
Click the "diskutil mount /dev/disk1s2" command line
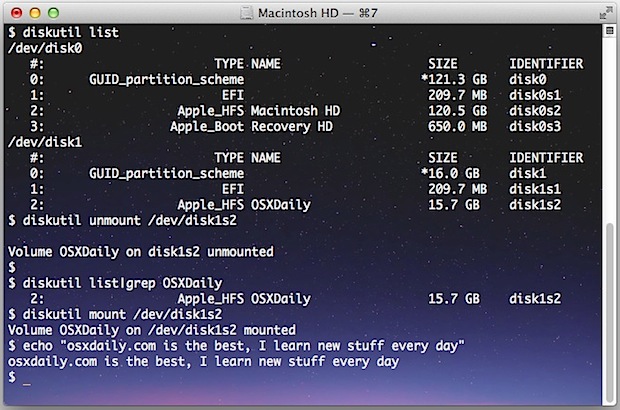[122, 314]
